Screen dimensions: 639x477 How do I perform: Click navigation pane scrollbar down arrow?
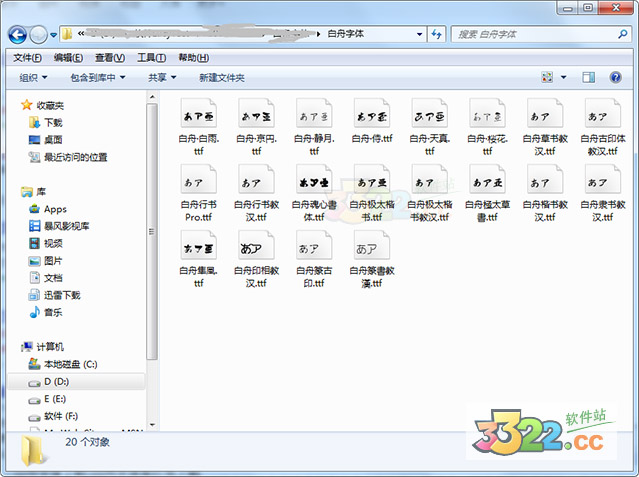click(x=152, y=425)
